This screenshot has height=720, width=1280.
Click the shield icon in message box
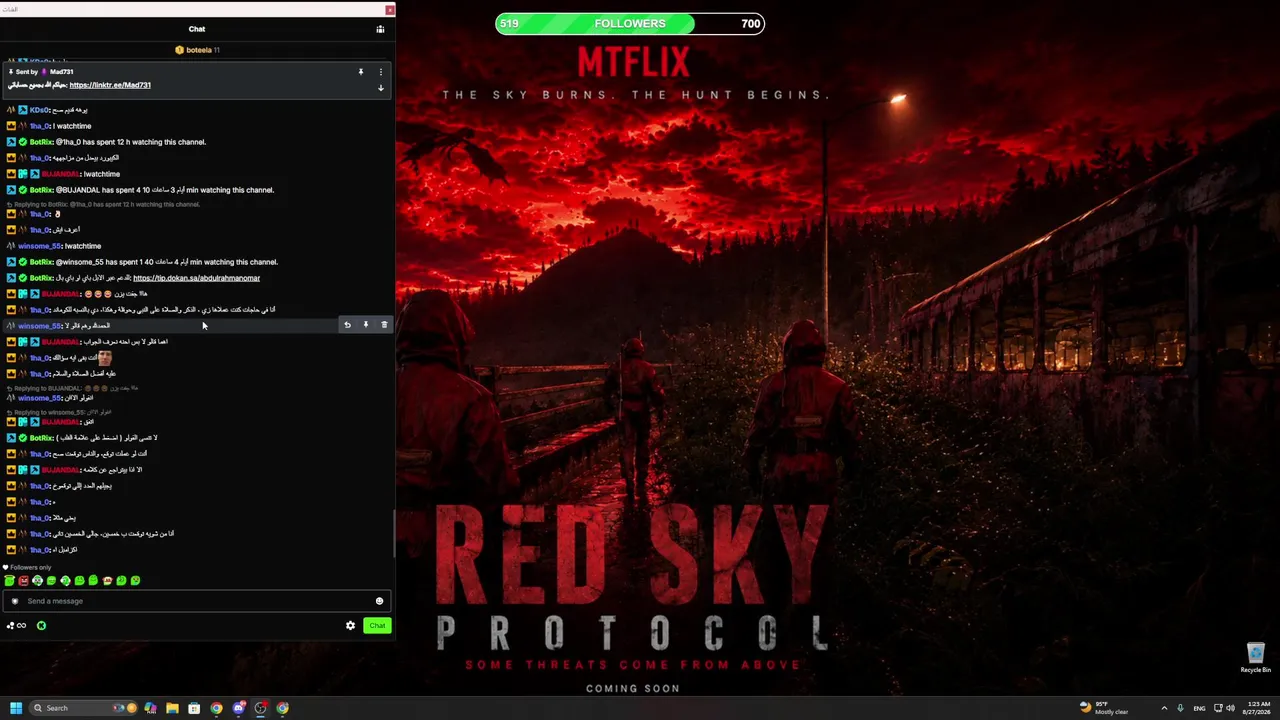tap(14, 601)
